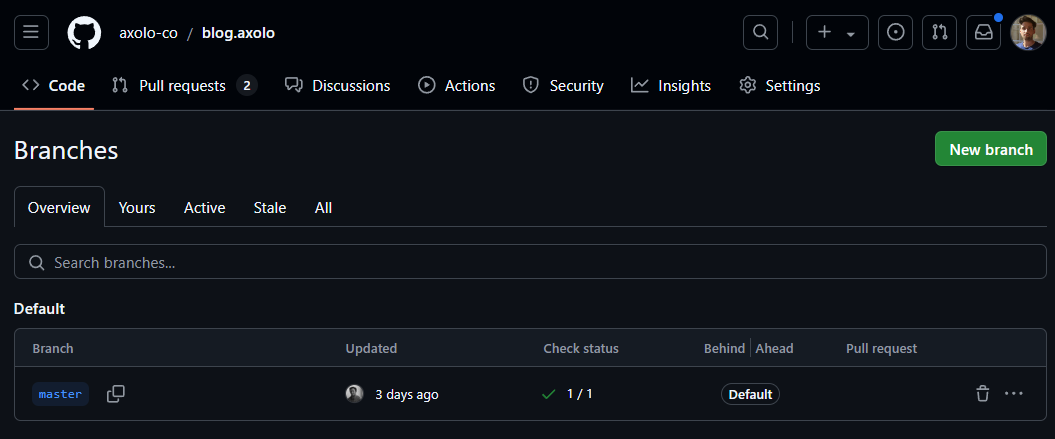This screenshot has width=1055, height=439.
Task: Delete master branch using trash icon
Action: pos(982,394)
